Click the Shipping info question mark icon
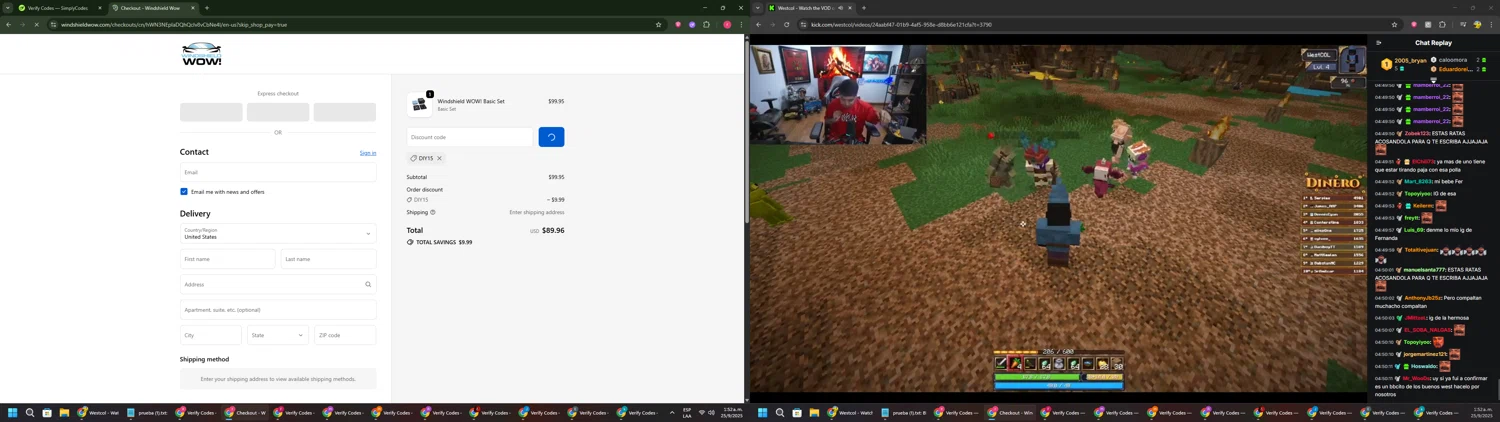Viewport: 1500px width, 422px height. click(433, 212)
